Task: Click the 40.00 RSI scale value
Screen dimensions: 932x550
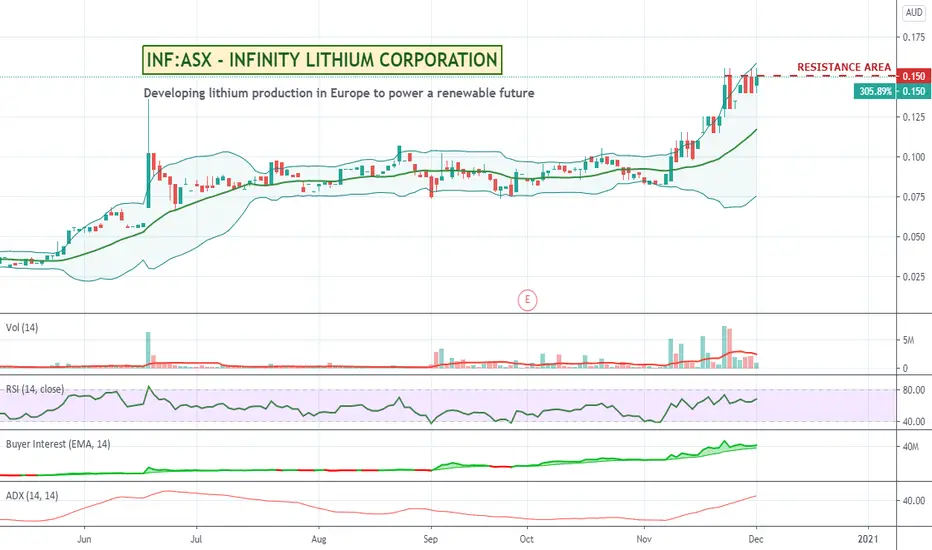Action: coord(914,422)
